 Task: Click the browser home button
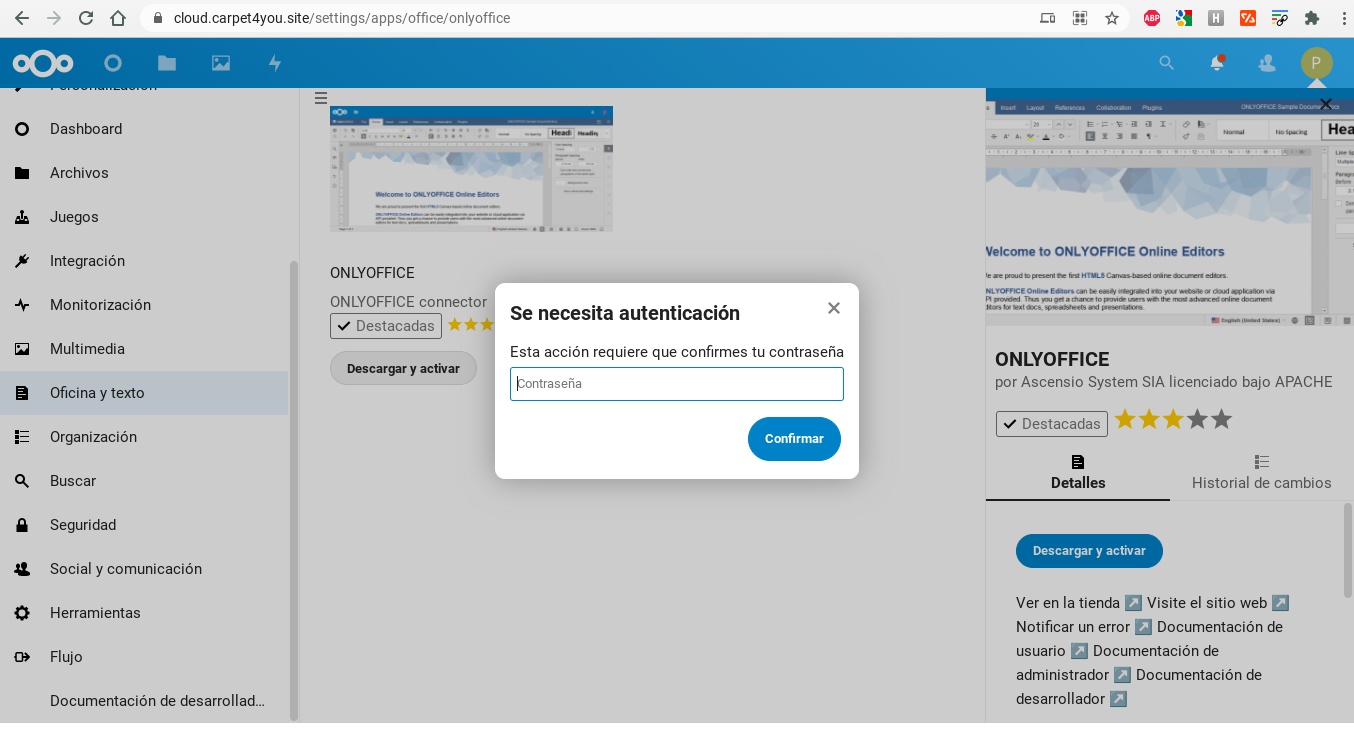pos(118,18)
